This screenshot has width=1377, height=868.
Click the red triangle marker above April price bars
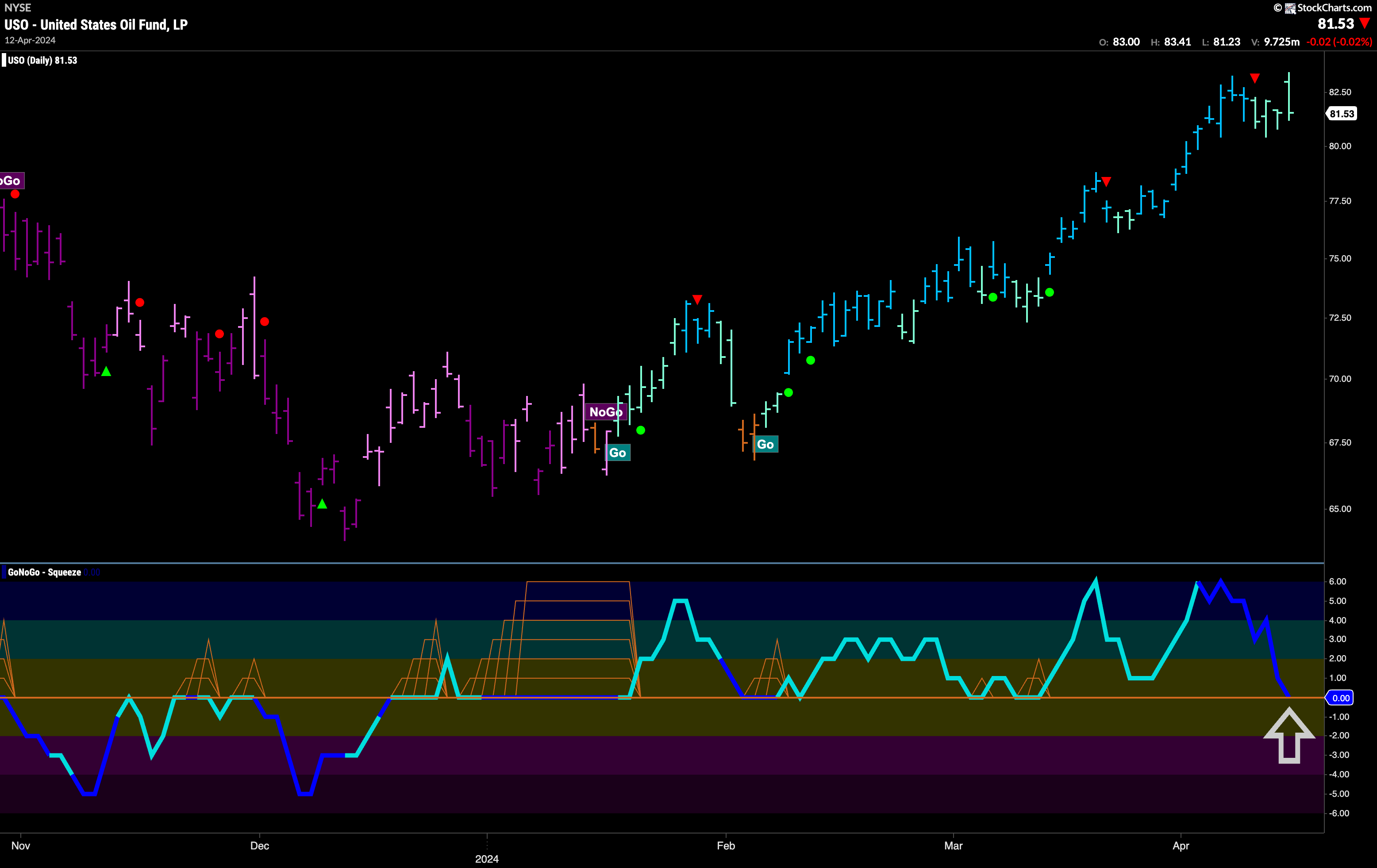(x=1254, y=78)
